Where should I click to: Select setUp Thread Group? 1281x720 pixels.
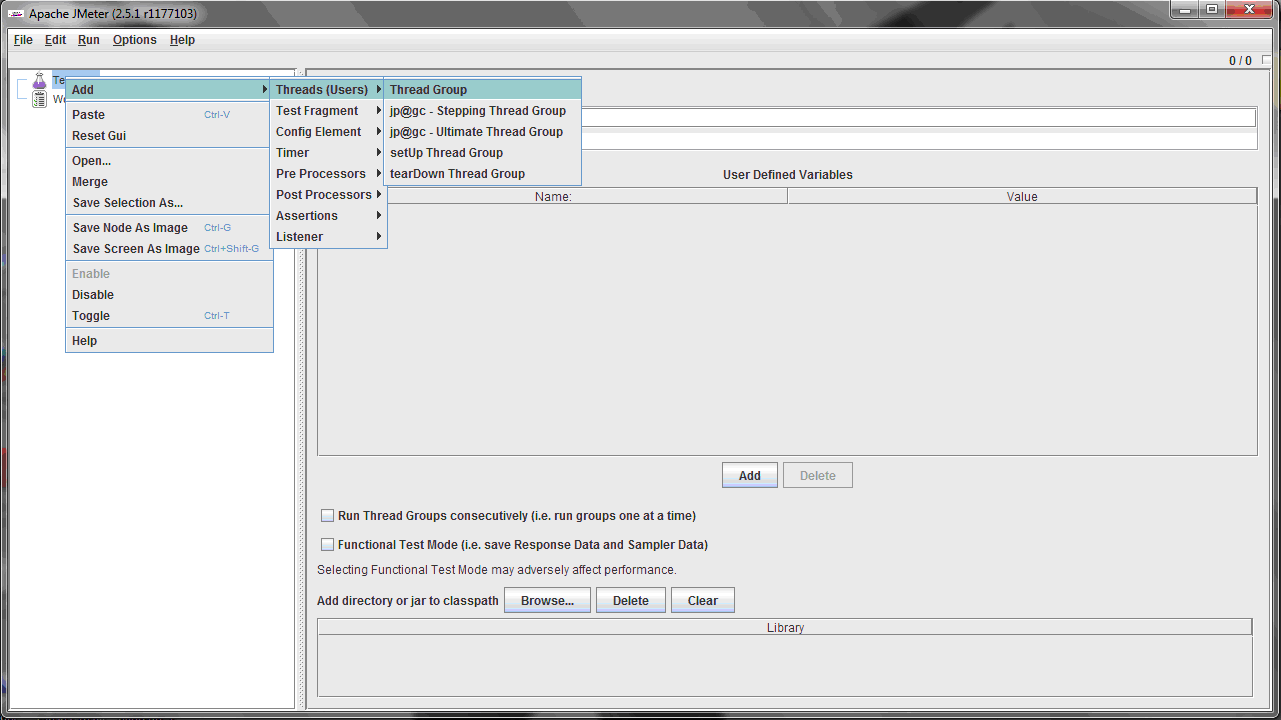click(x=482, y=153)
